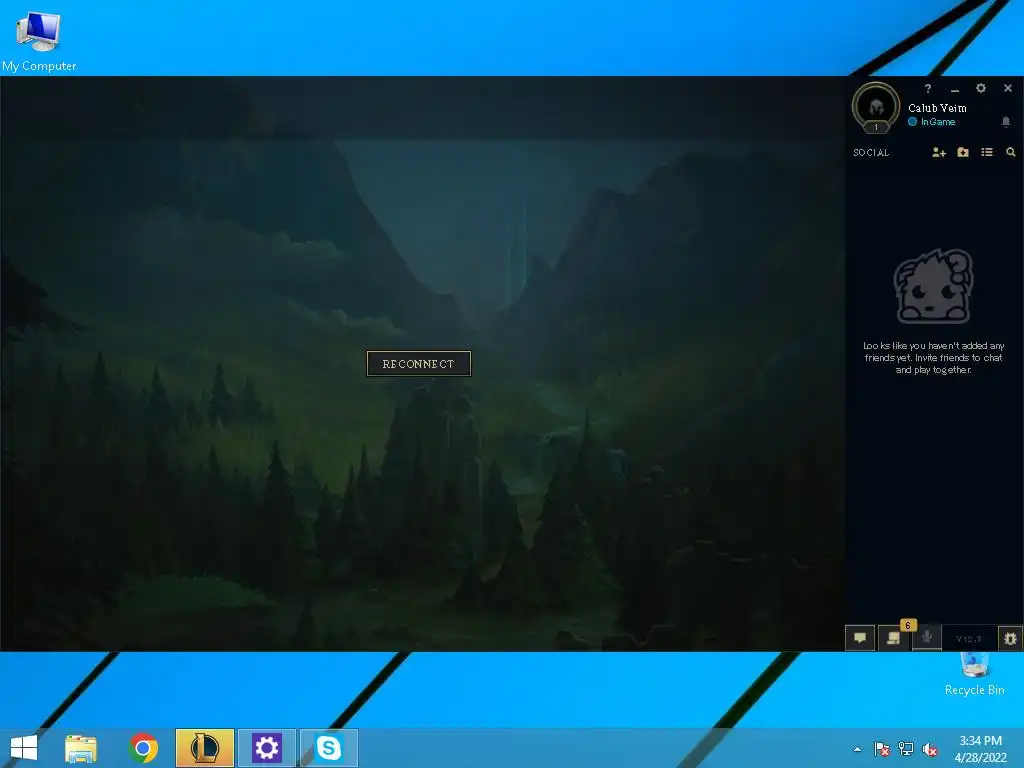The width and height of the screenshot is (1024, 768).
Task: Open the chat window icon
Action: coord(860,638)
